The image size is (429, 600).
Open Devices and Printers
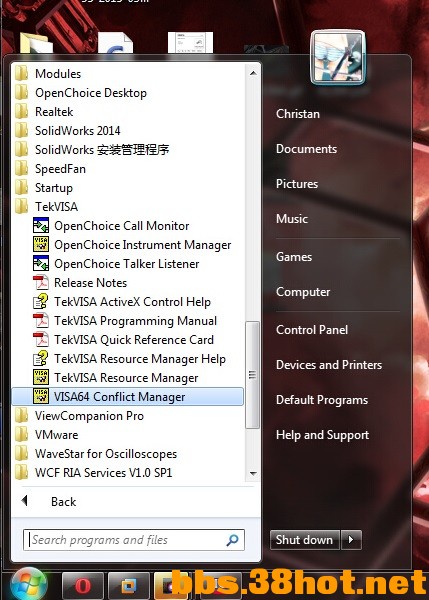coord(329,365)
